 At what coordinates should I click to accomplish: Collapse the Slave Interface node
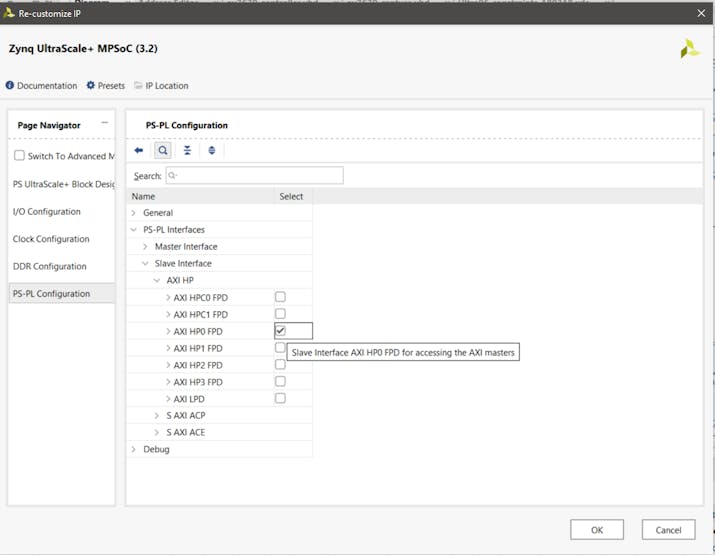tap(145, 263)
